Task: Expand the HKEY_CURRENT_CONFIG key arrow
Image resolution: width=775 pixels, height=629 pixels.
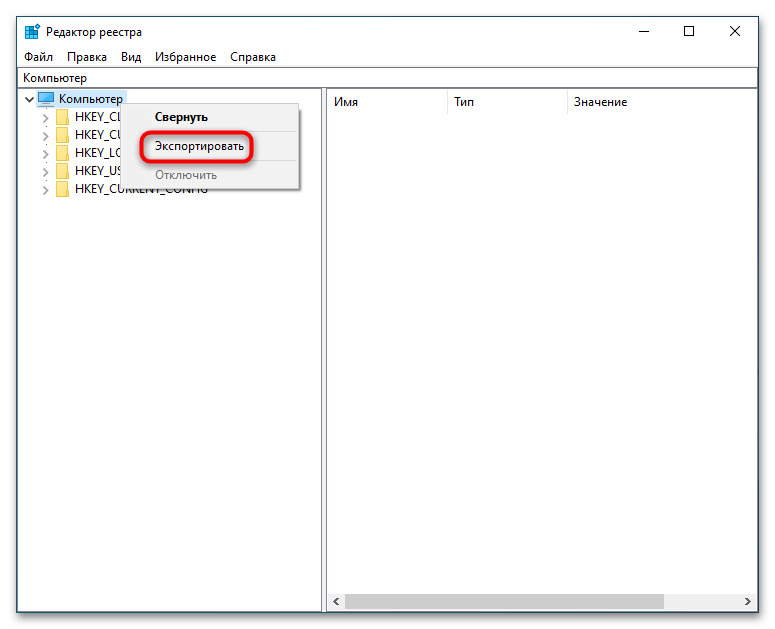Action: click(x=45, y=190)
